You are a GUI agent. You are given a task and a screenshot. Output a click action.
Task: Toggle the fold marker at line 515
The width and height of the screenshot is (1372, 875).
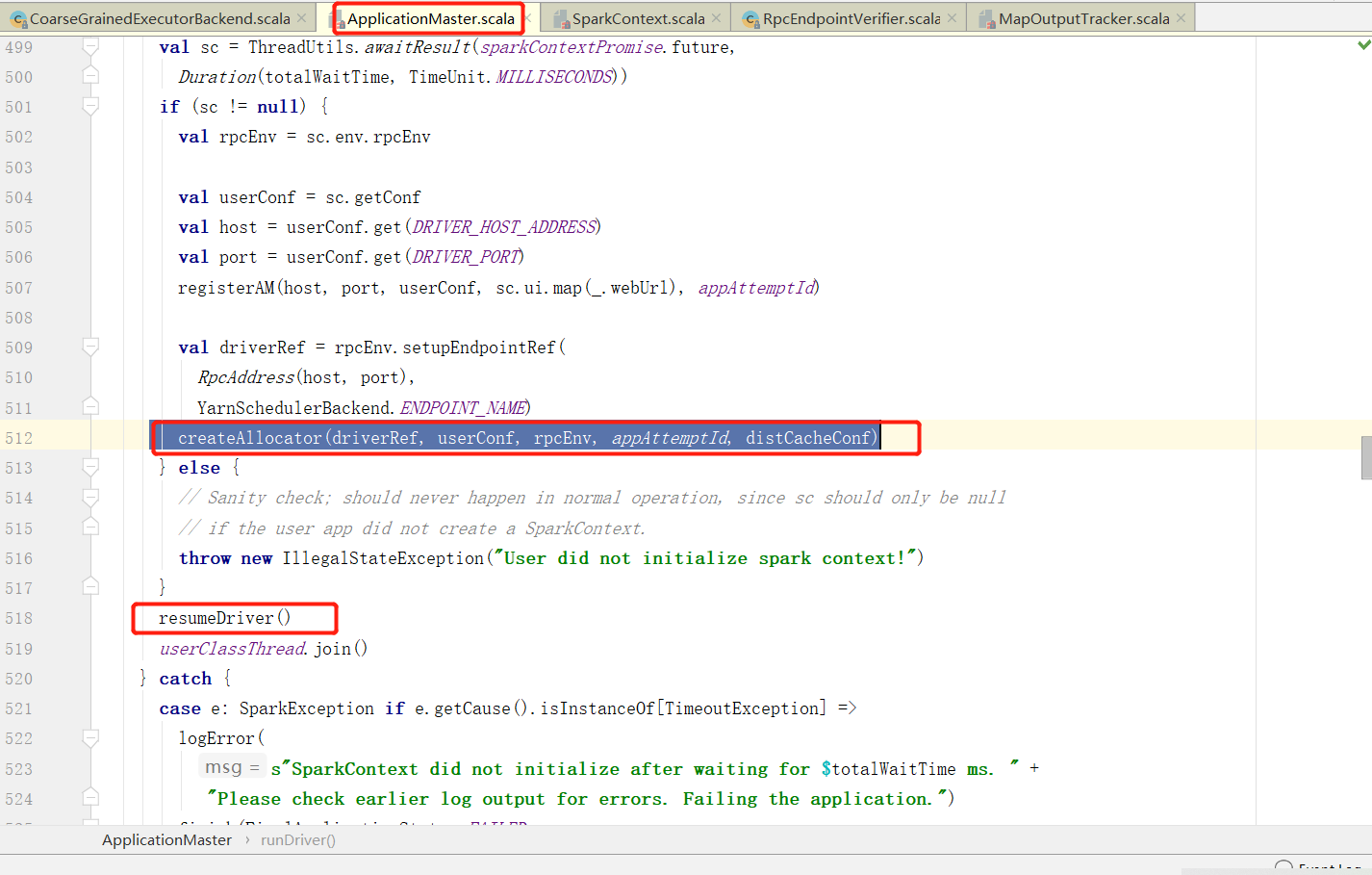click(90, 528)
